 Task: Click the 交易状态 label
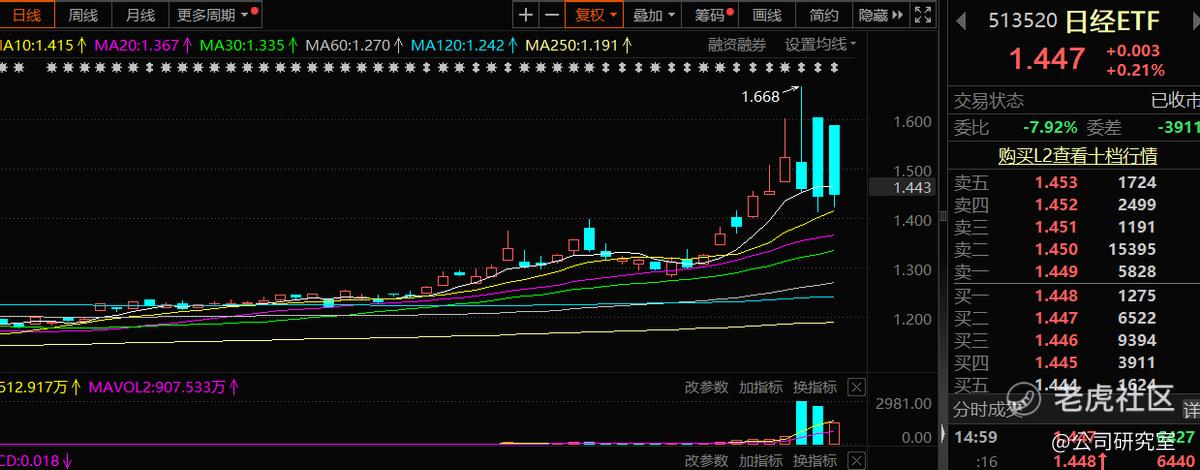988,101
